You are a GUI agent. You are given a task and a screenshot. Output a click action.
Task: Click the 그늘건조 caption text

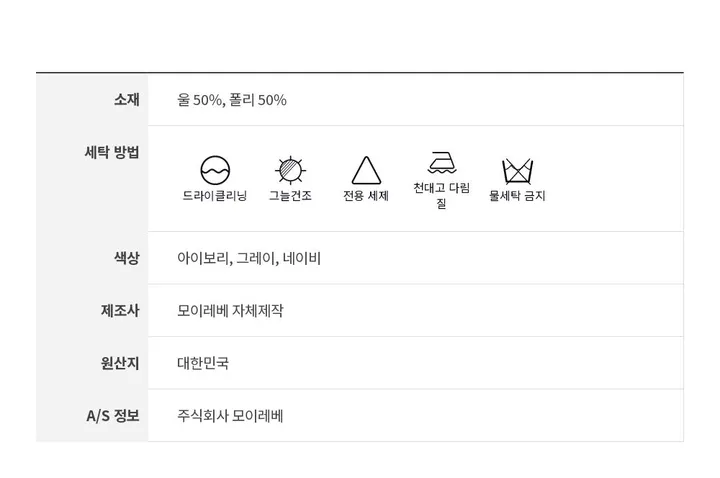point(290,196)
